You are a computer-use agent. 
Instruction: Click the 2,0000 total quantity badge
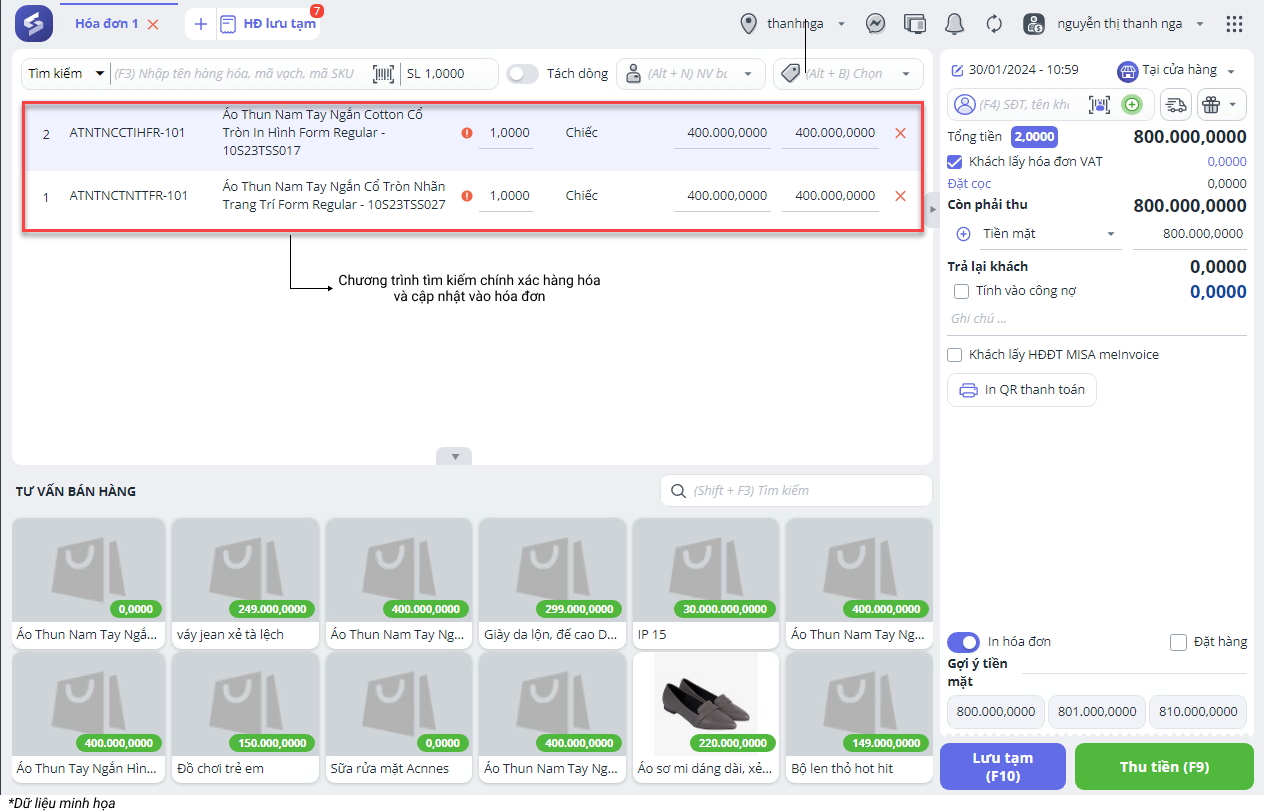pos(1034,137)
